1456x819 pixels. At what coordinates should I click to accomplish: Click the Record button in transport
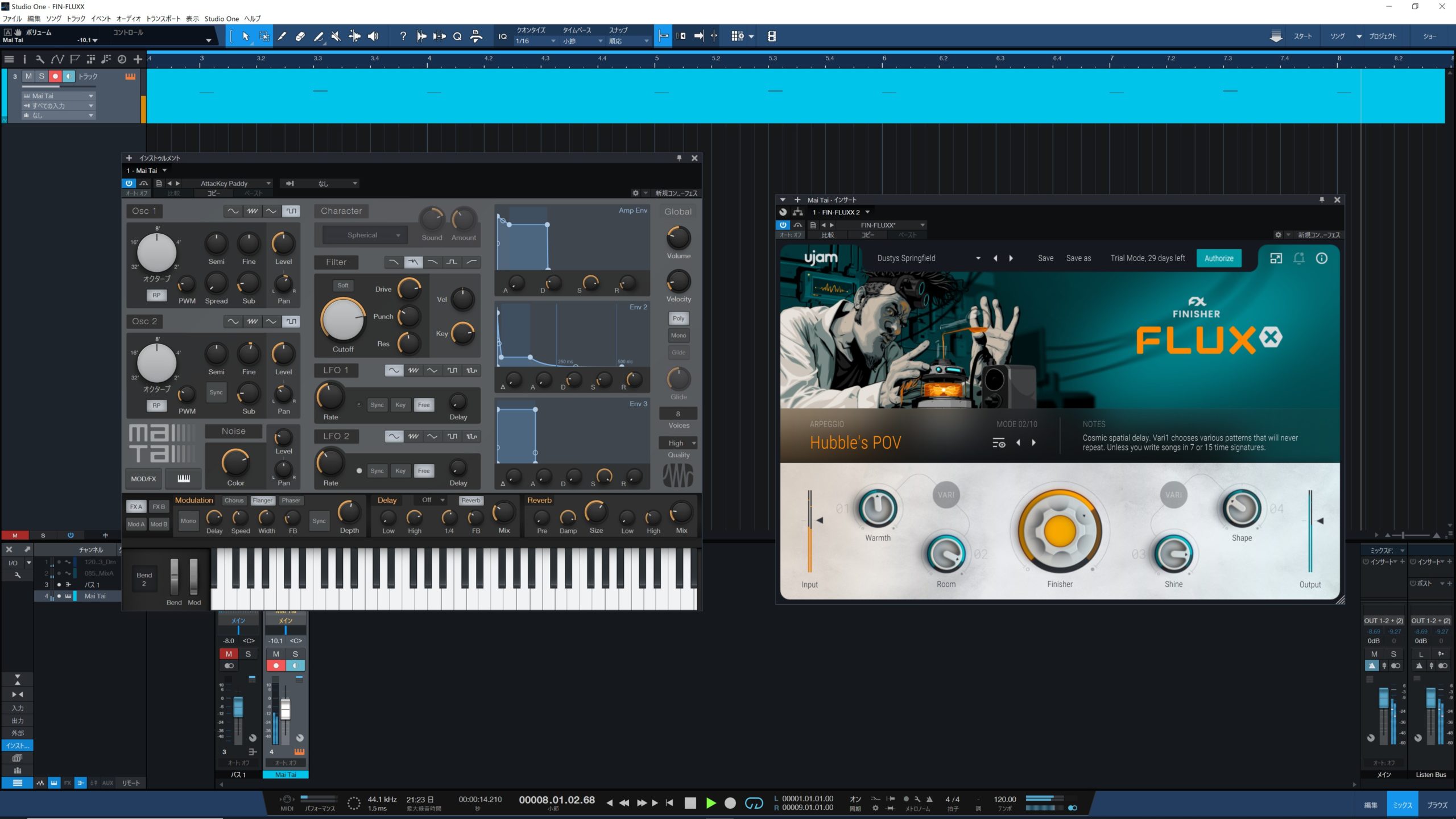pos(730,803)
